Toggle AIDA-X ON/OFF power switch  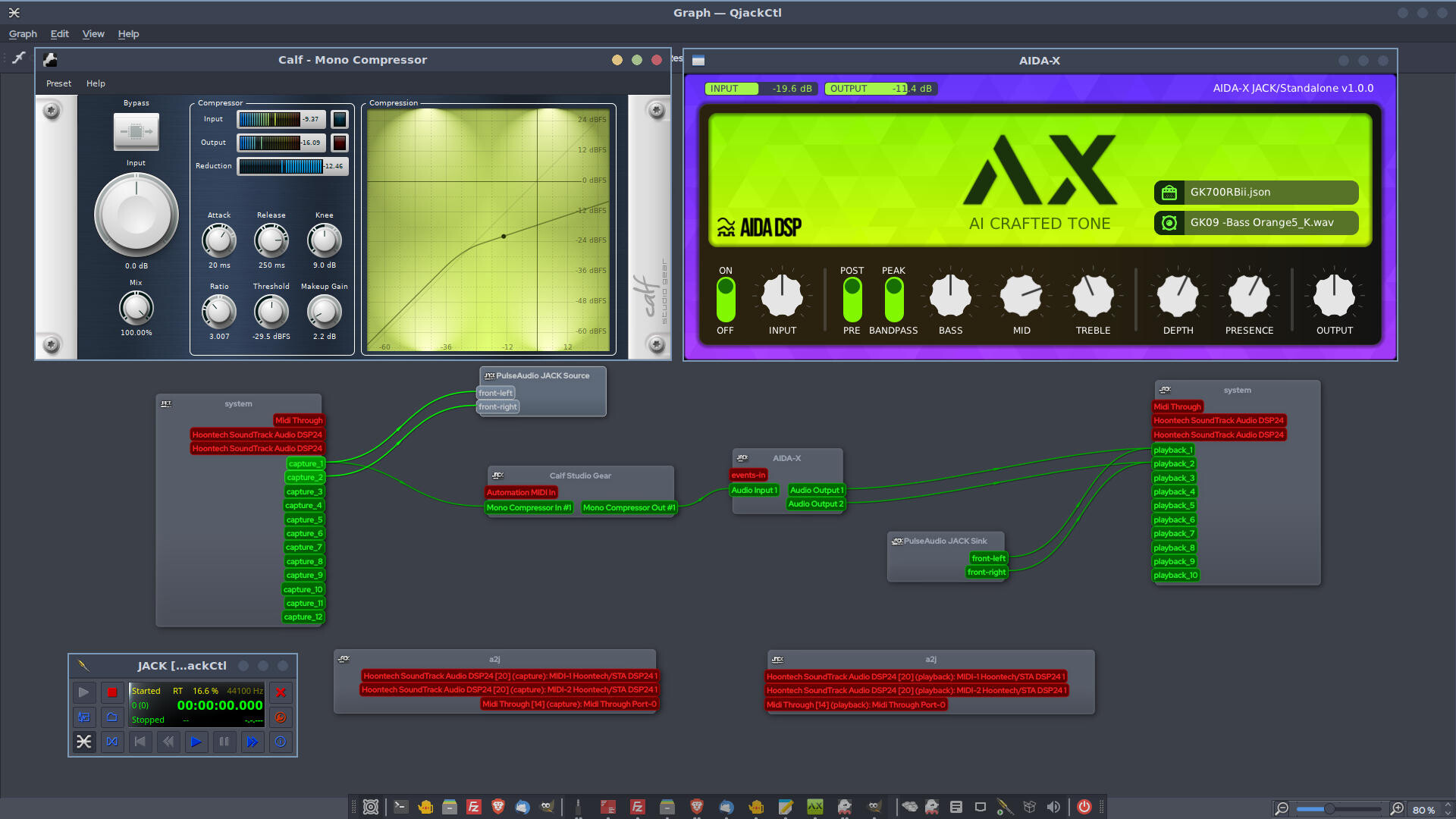point(726,300)
